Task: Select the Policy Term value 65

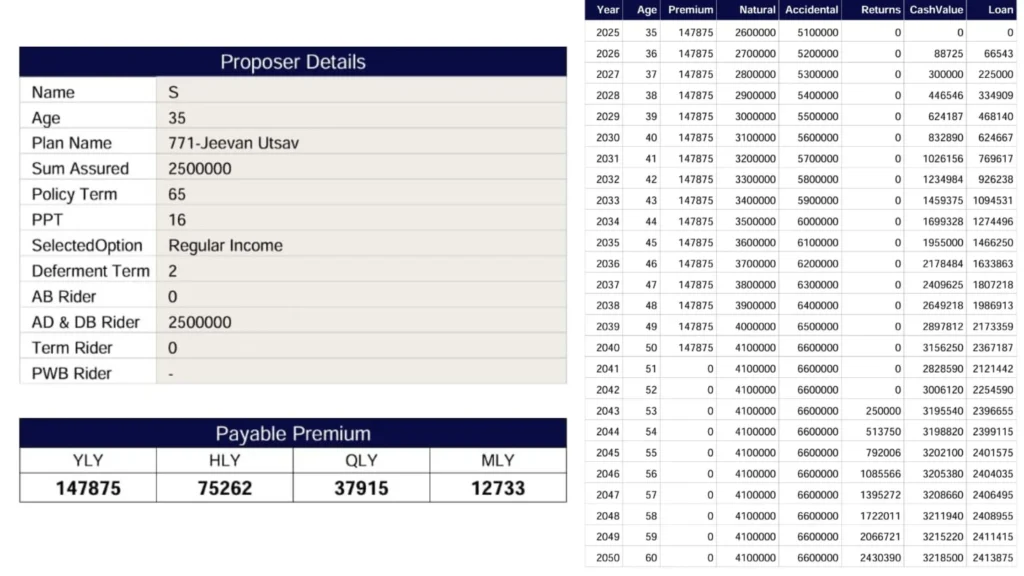Action: coord(177,194)
